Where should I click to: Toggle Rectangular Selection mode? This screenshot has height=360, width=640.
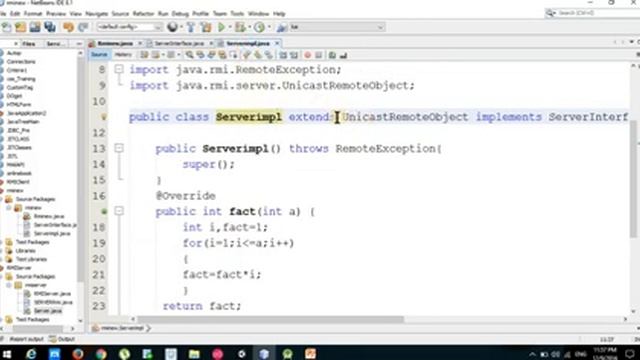(x=233, y=55)
